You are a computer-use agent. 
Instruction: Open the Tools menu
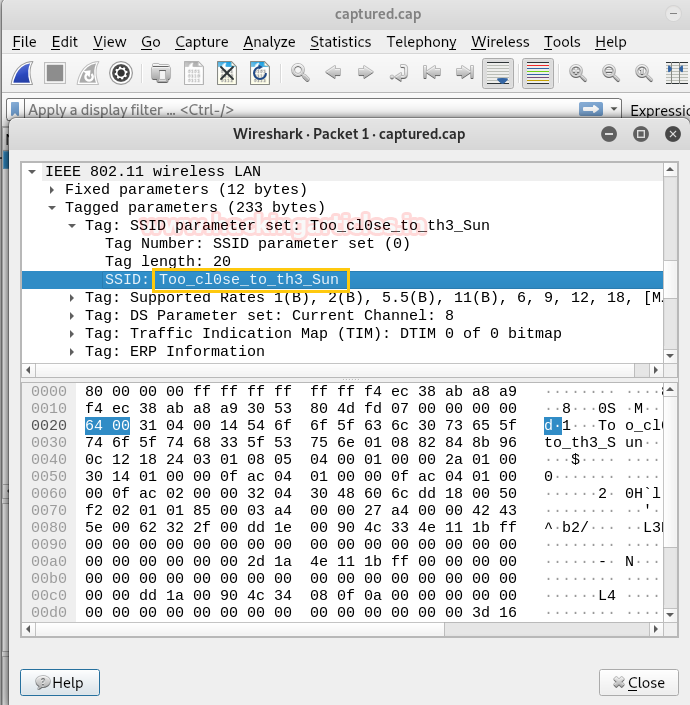(562, 42)
